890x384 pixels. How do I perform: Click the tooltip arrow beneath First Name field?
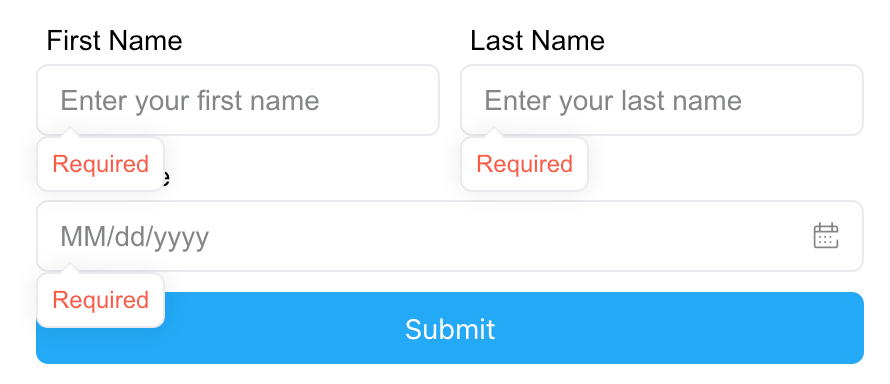point(70,133)
